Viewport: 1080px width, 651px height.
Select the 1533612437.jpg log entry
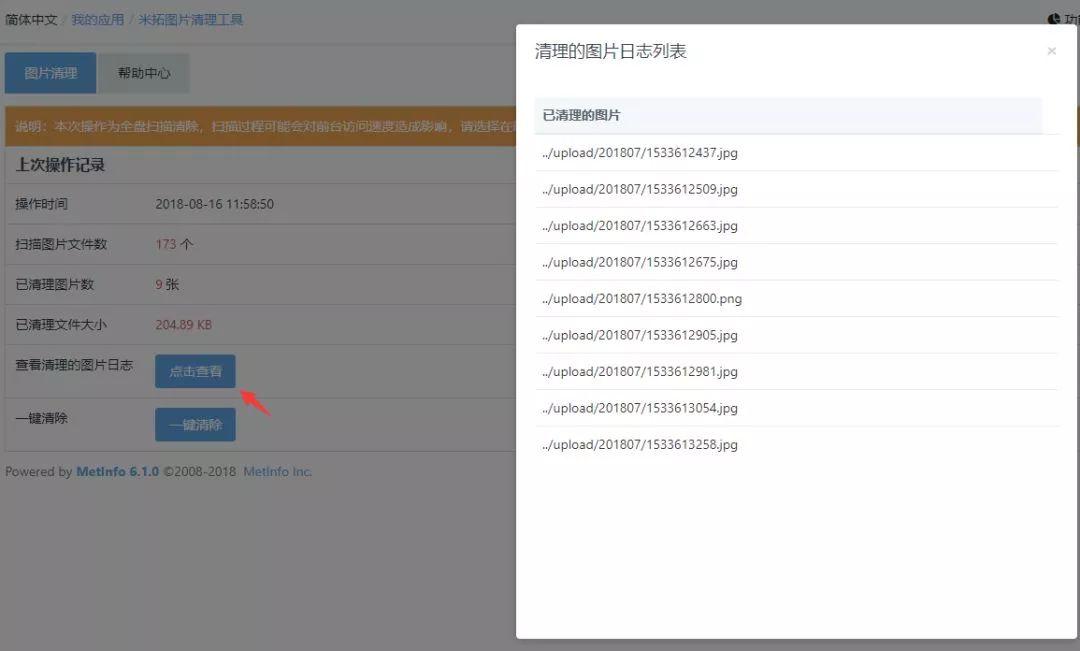(637, 153)
